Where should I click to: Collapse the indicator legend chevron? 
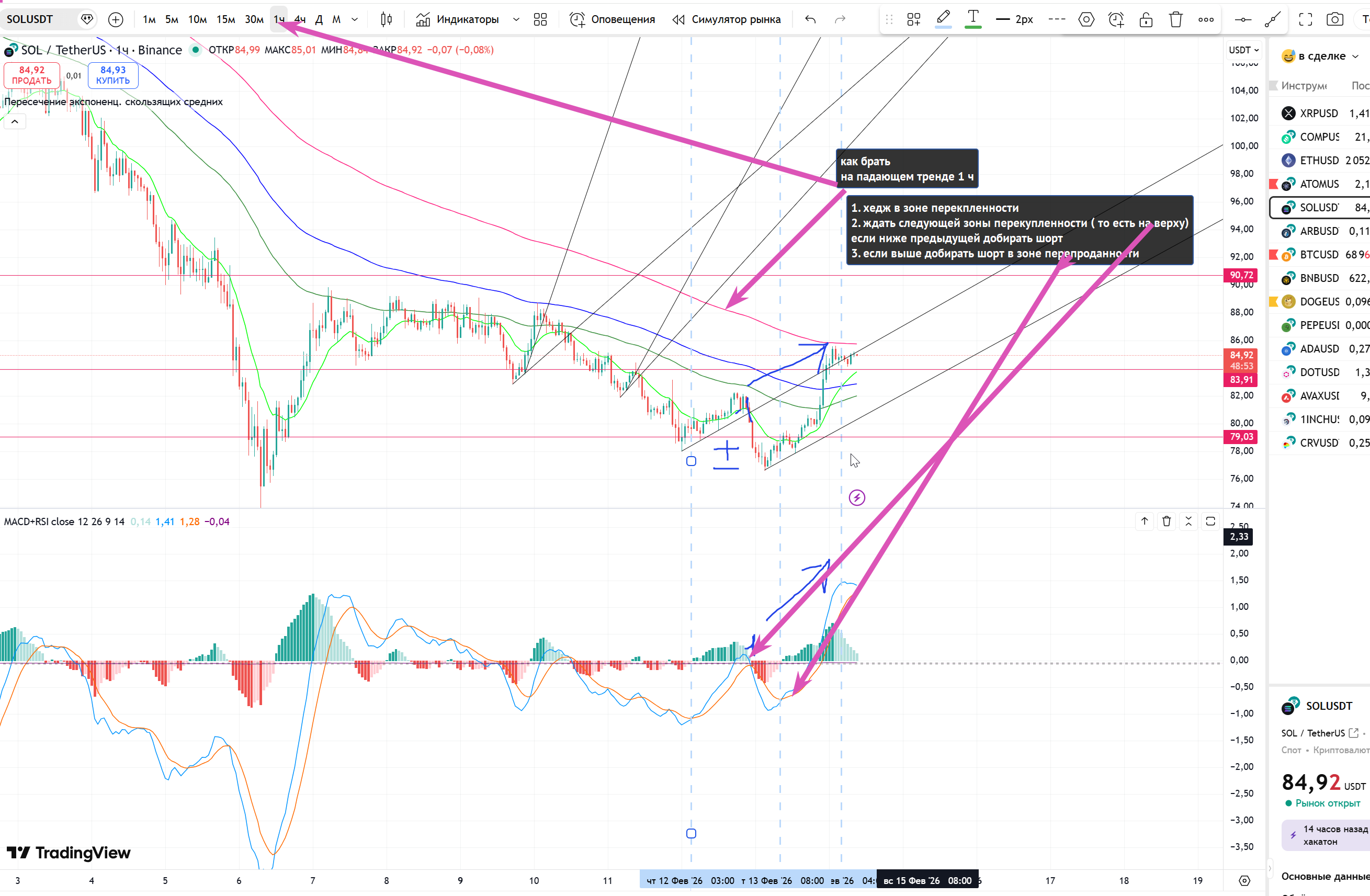15,121
